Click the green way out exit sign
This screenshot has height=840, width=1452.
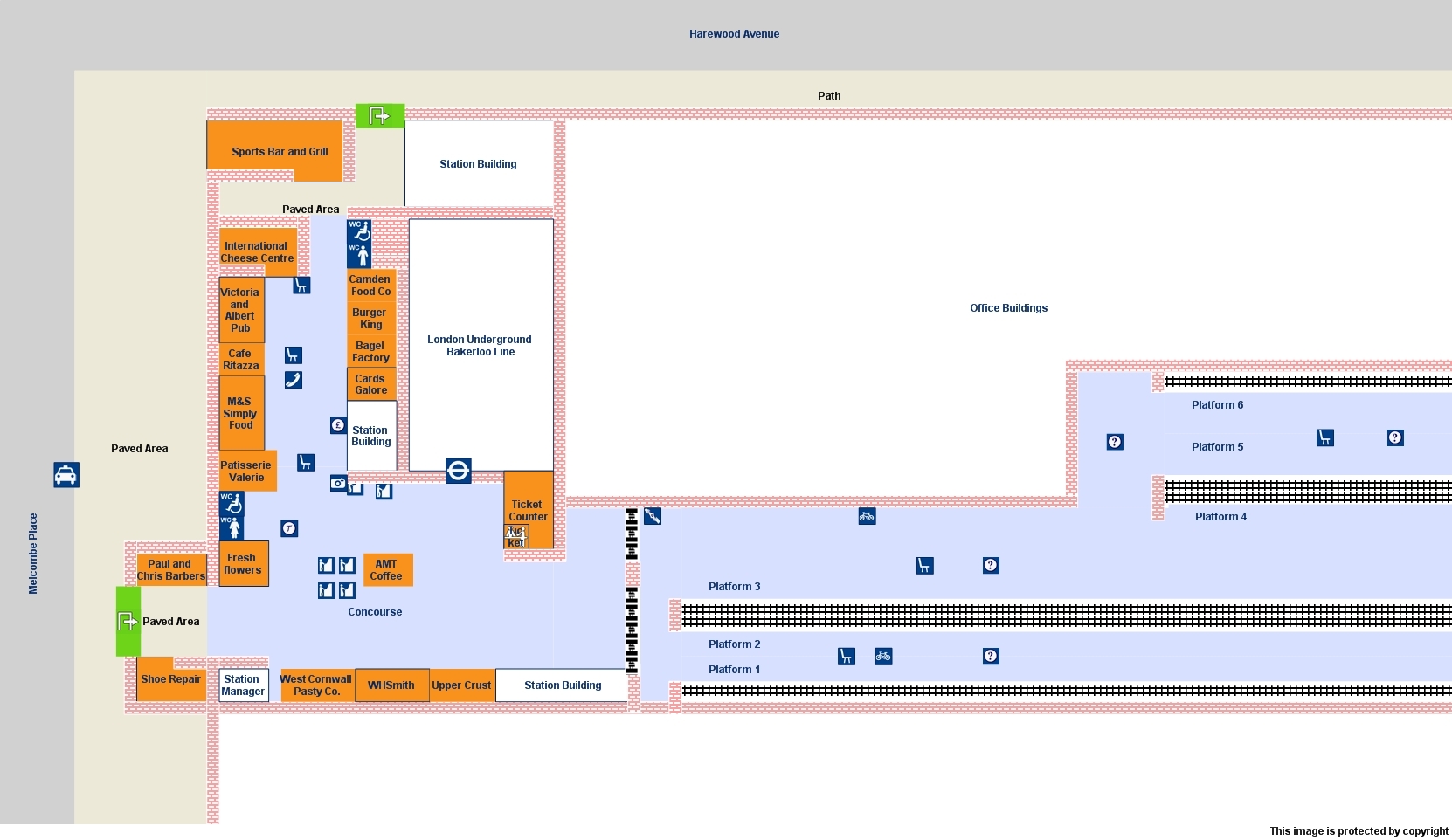[x=379, y=115]
